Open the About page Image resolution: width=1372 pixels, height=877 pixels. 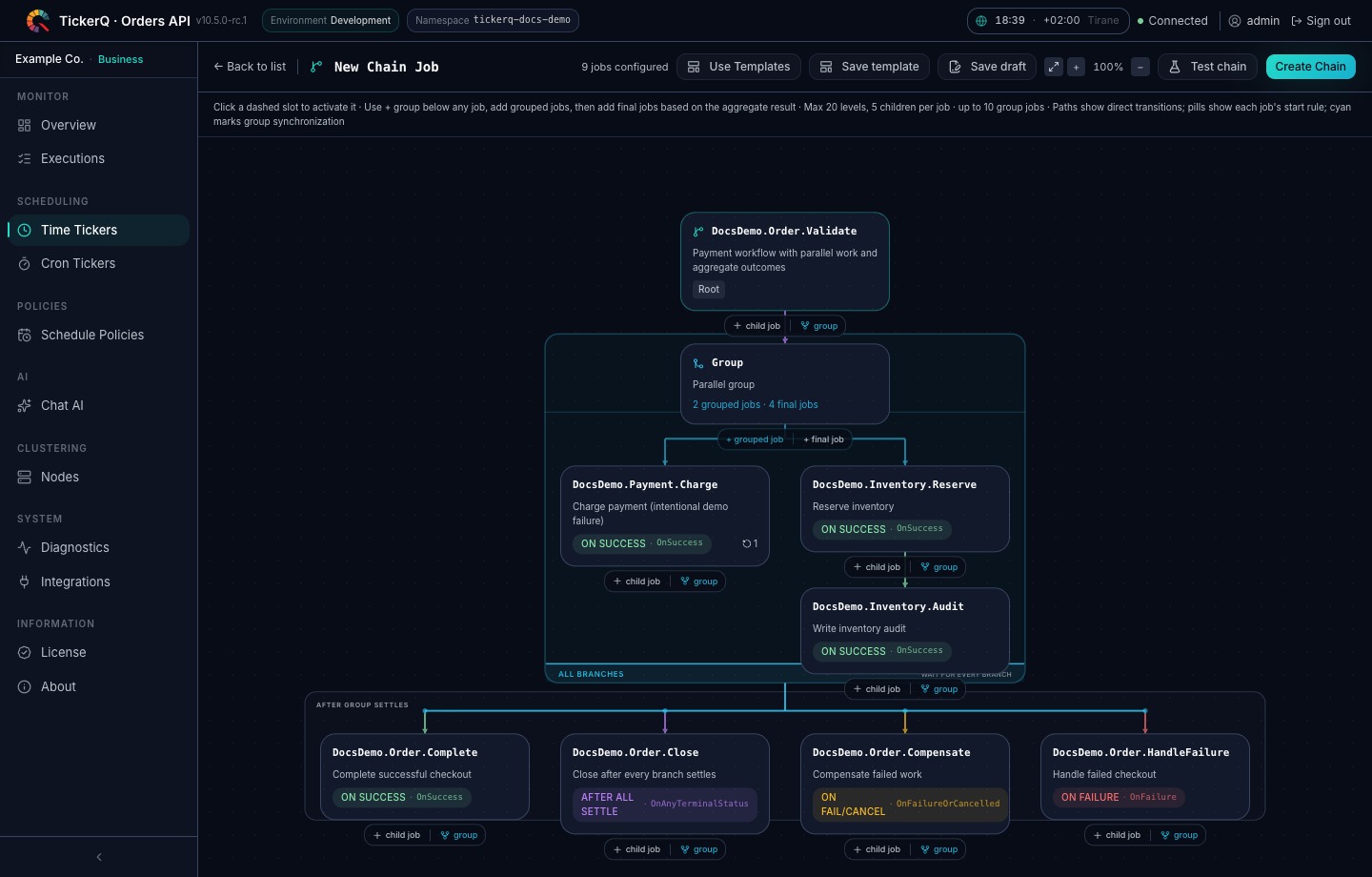99,686
